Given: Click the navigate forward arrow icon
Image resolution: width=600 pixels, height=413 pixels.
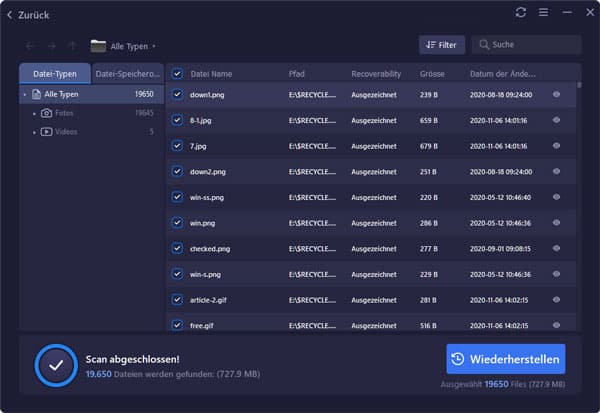Looking at the screenshot, I should point(52,46).
